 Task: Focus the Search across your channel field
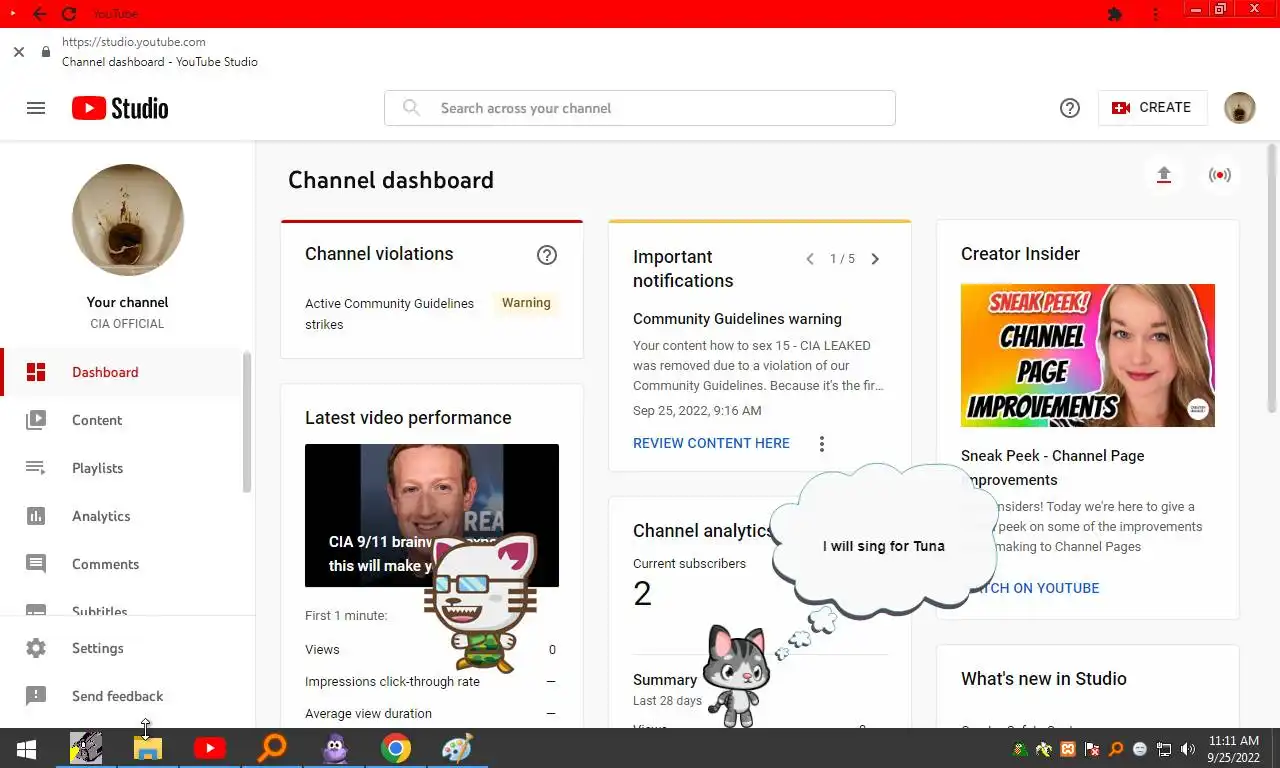coord(640,108)
